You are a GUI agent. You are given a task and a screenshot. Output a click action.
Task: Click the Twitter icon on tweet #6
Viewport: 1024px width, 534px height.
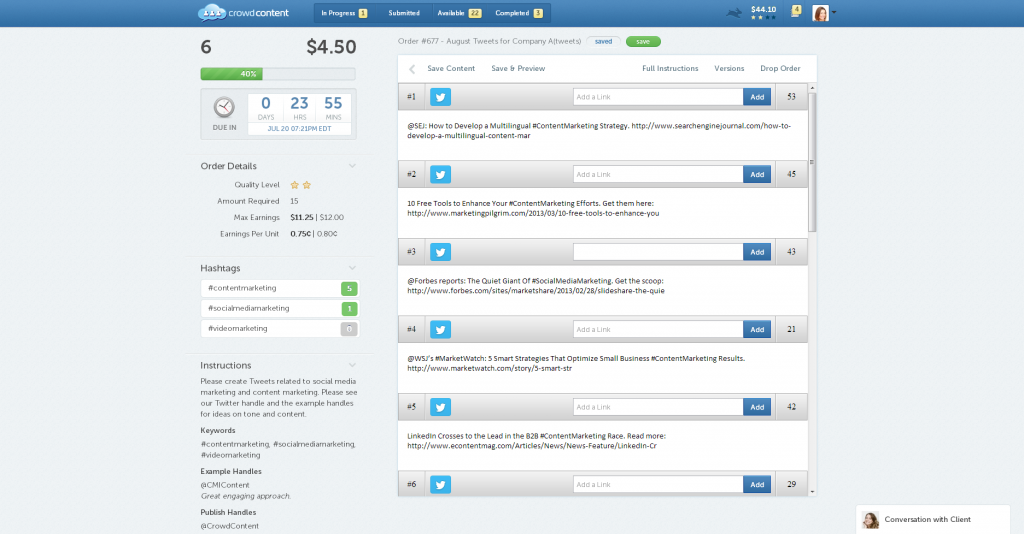(441, 485)
